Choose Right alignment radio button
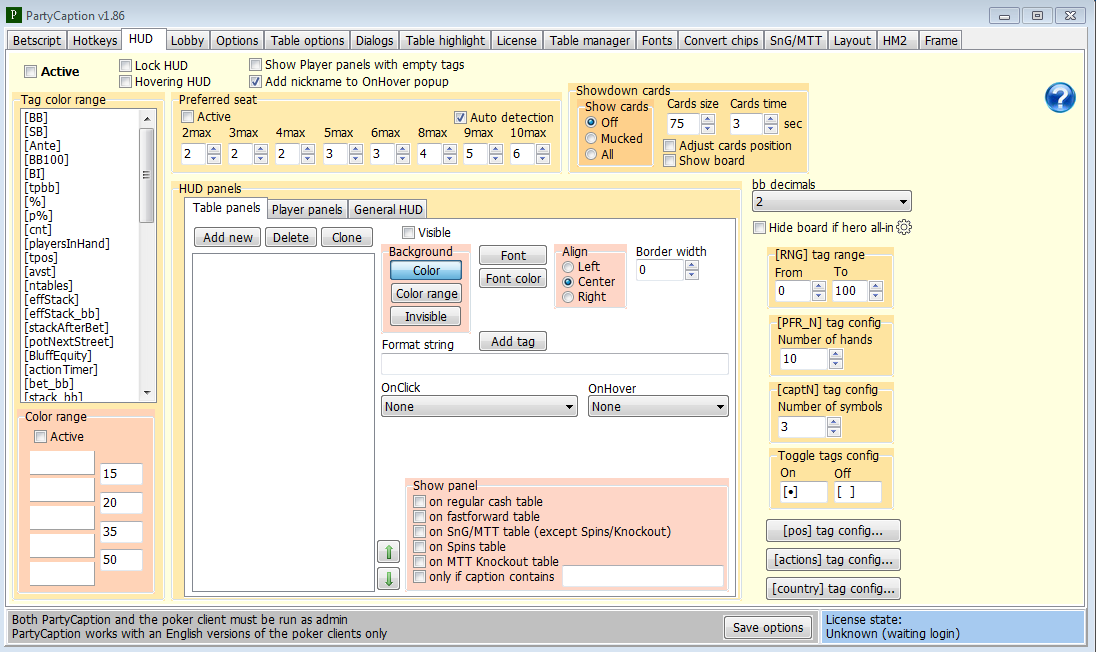 coord(568,297)
